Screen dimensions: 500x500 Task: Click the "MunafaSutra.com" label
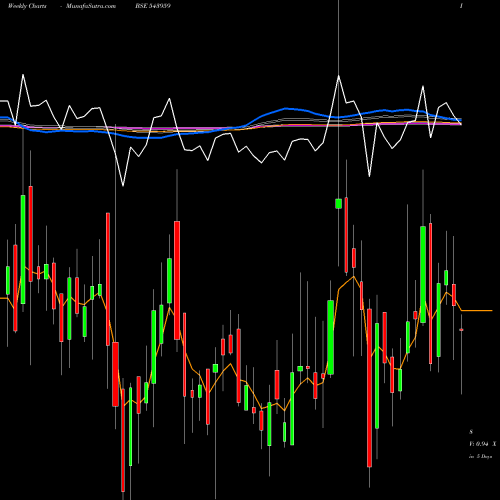[91, 6]
